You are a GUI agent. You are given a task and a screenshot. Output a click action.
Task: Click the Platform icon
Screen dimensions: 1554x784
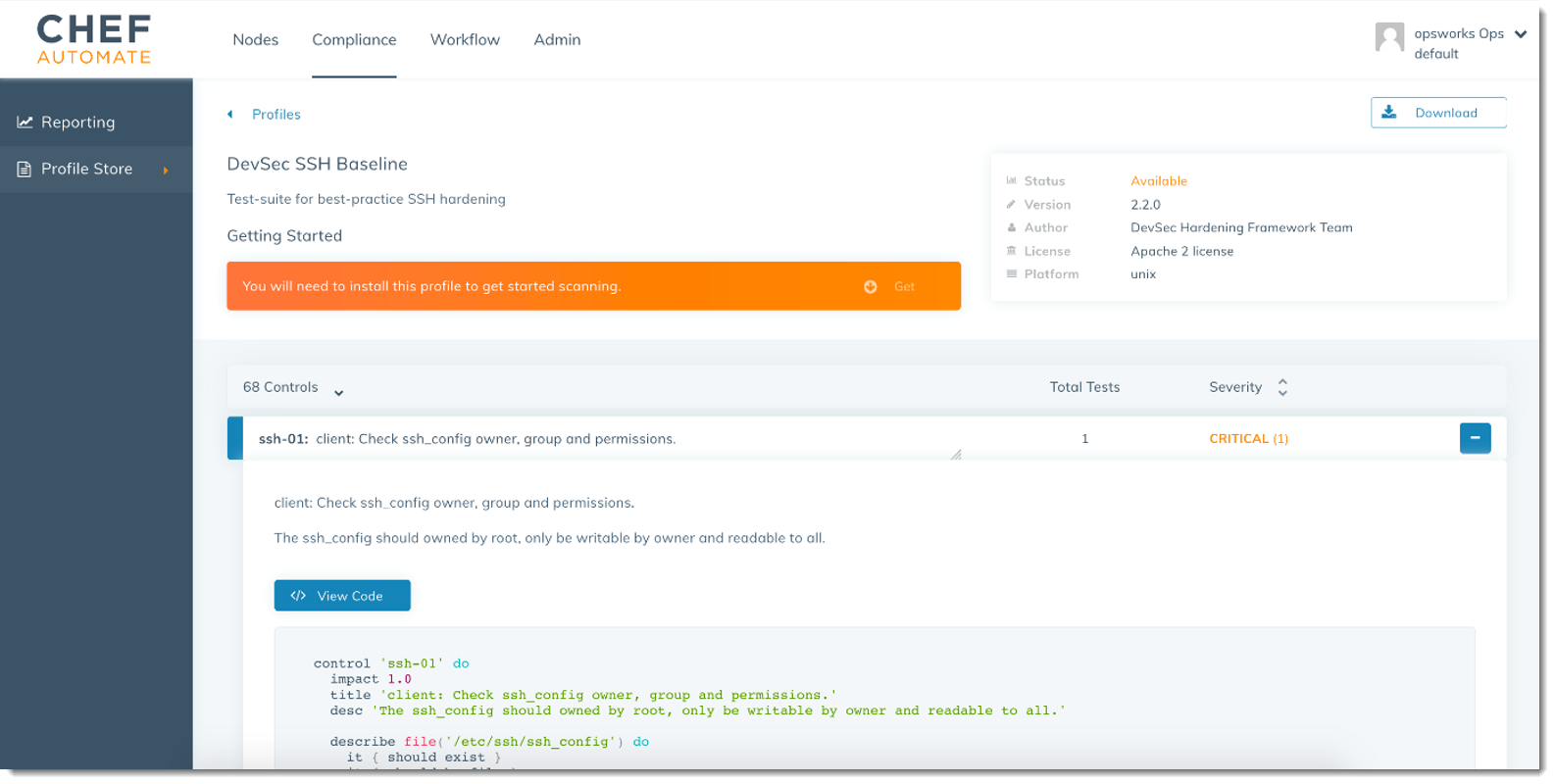1012,274
